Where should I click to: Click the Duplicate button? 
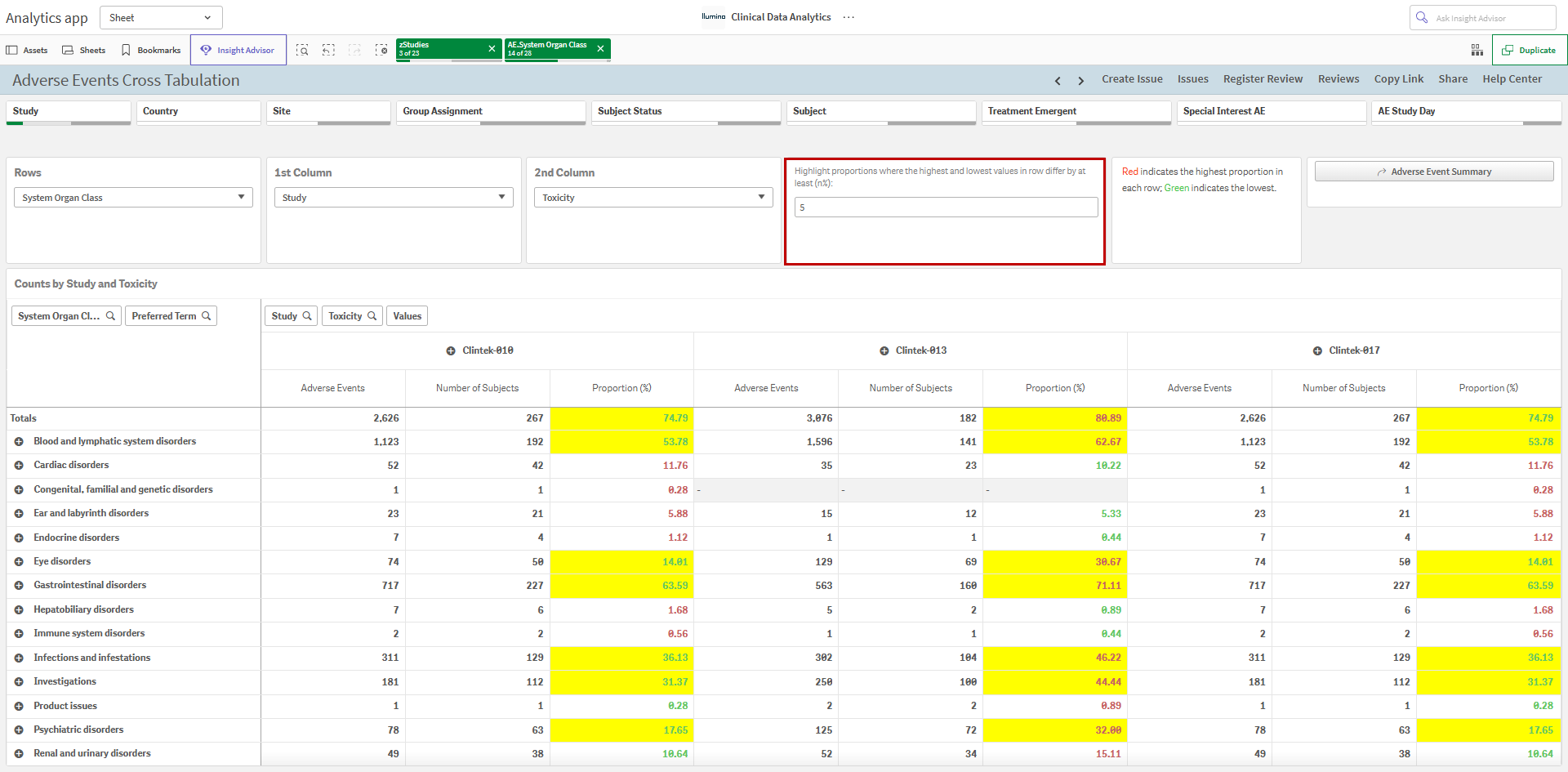(x=1530, y=50)
